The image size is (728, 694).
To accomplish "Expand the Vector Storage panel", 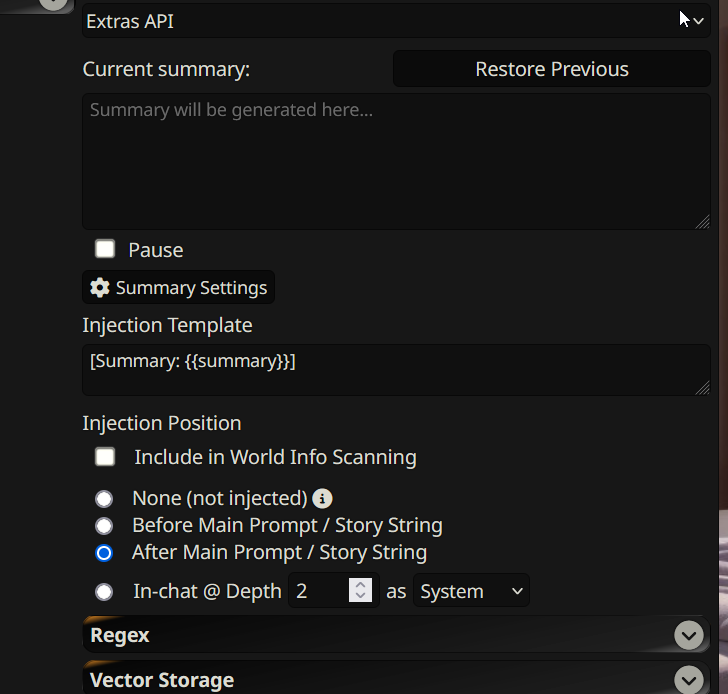I will coord(396,679).
